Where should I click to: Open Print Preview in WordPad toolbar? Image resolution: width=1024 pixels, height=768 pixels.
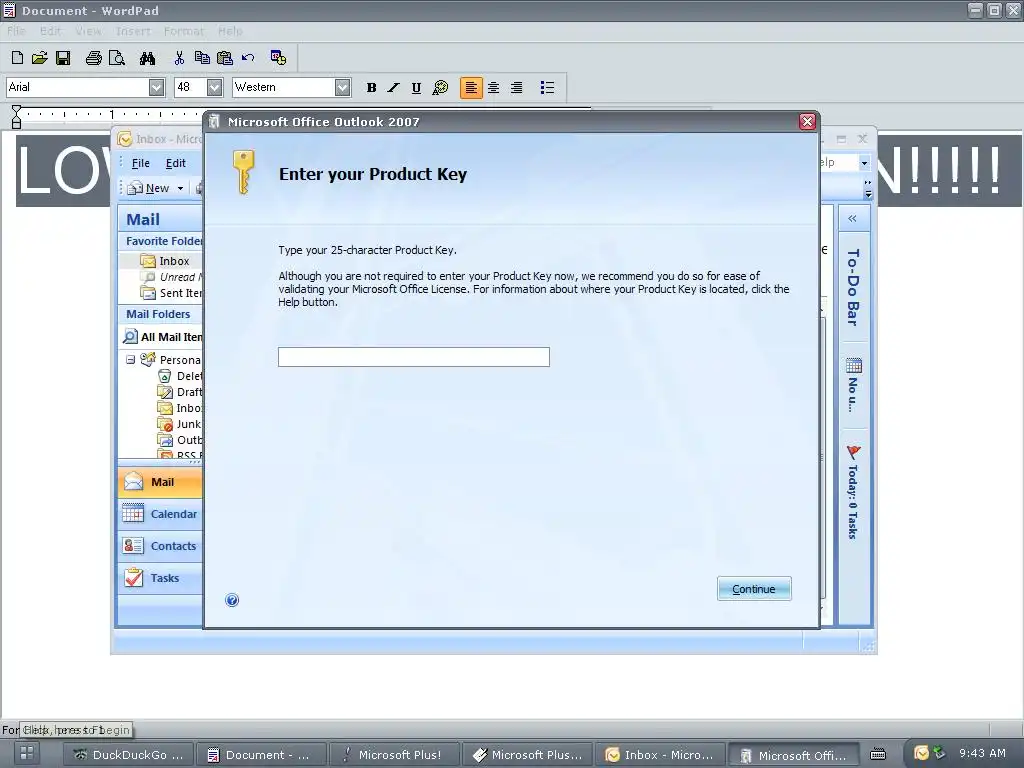(117, 58)
